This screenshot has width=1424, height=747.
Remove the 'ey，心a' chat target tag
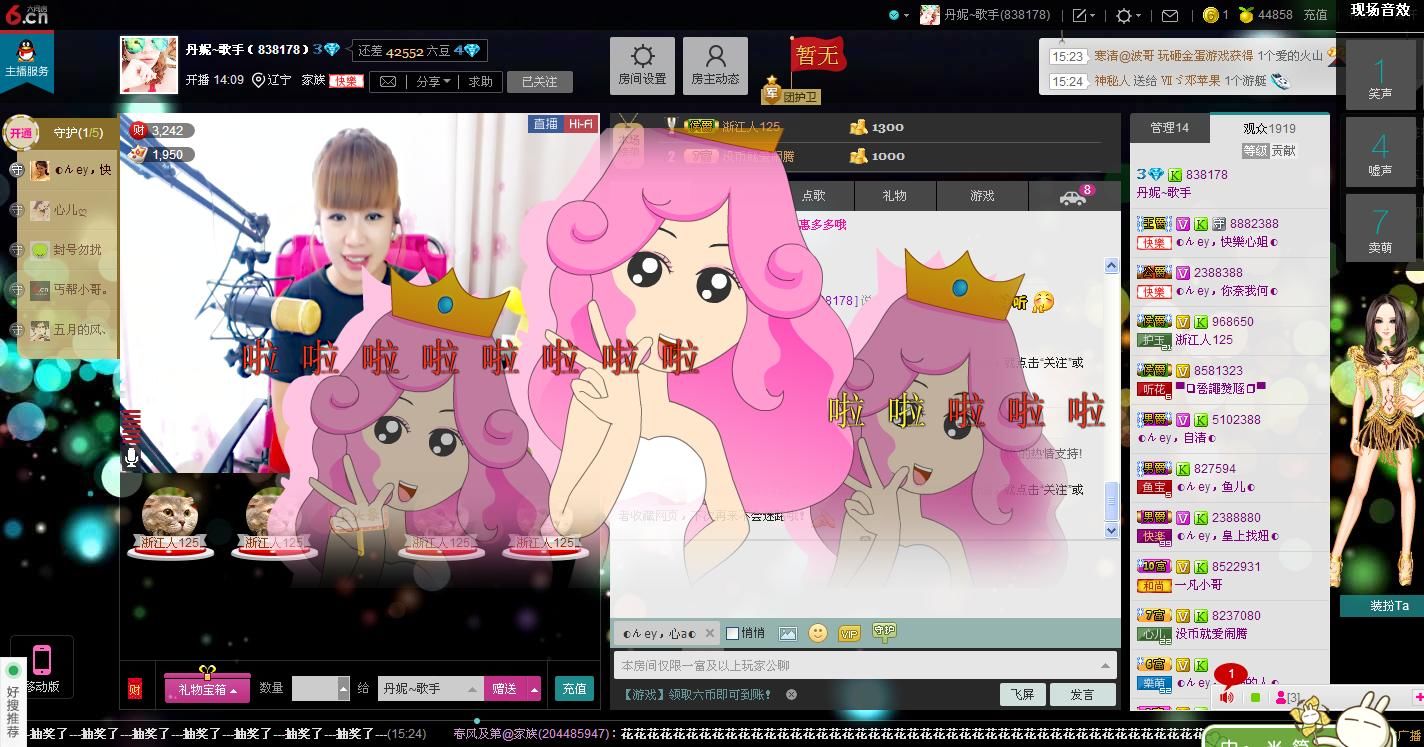pos(710,633)
